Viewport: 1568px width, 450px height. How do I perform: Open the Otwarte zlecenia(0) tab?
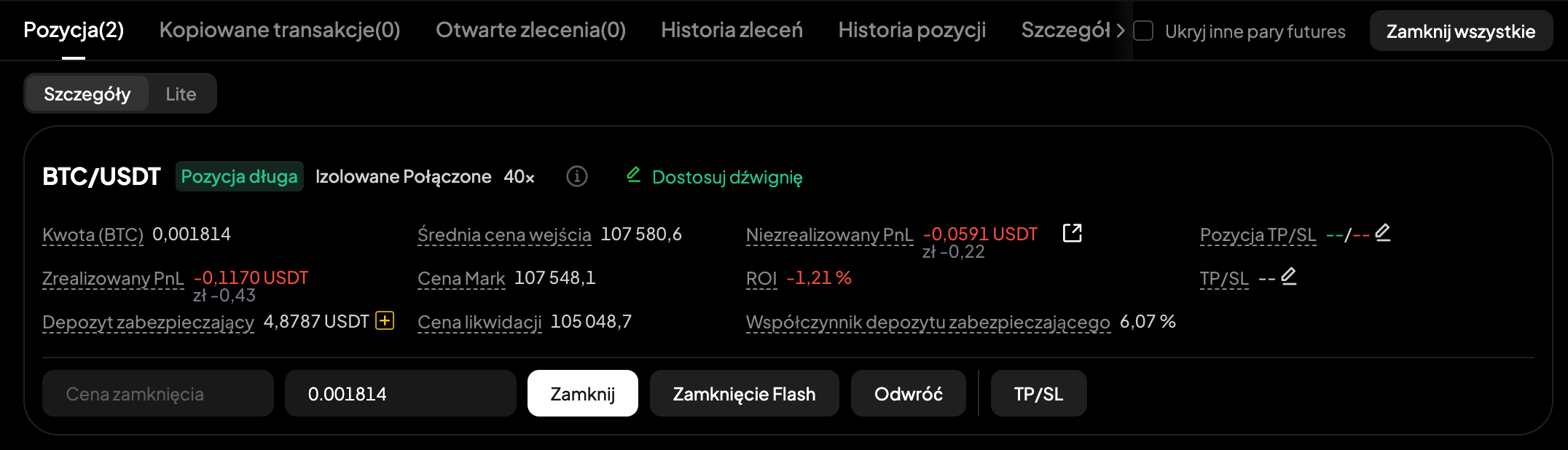(x=530, y=30)
